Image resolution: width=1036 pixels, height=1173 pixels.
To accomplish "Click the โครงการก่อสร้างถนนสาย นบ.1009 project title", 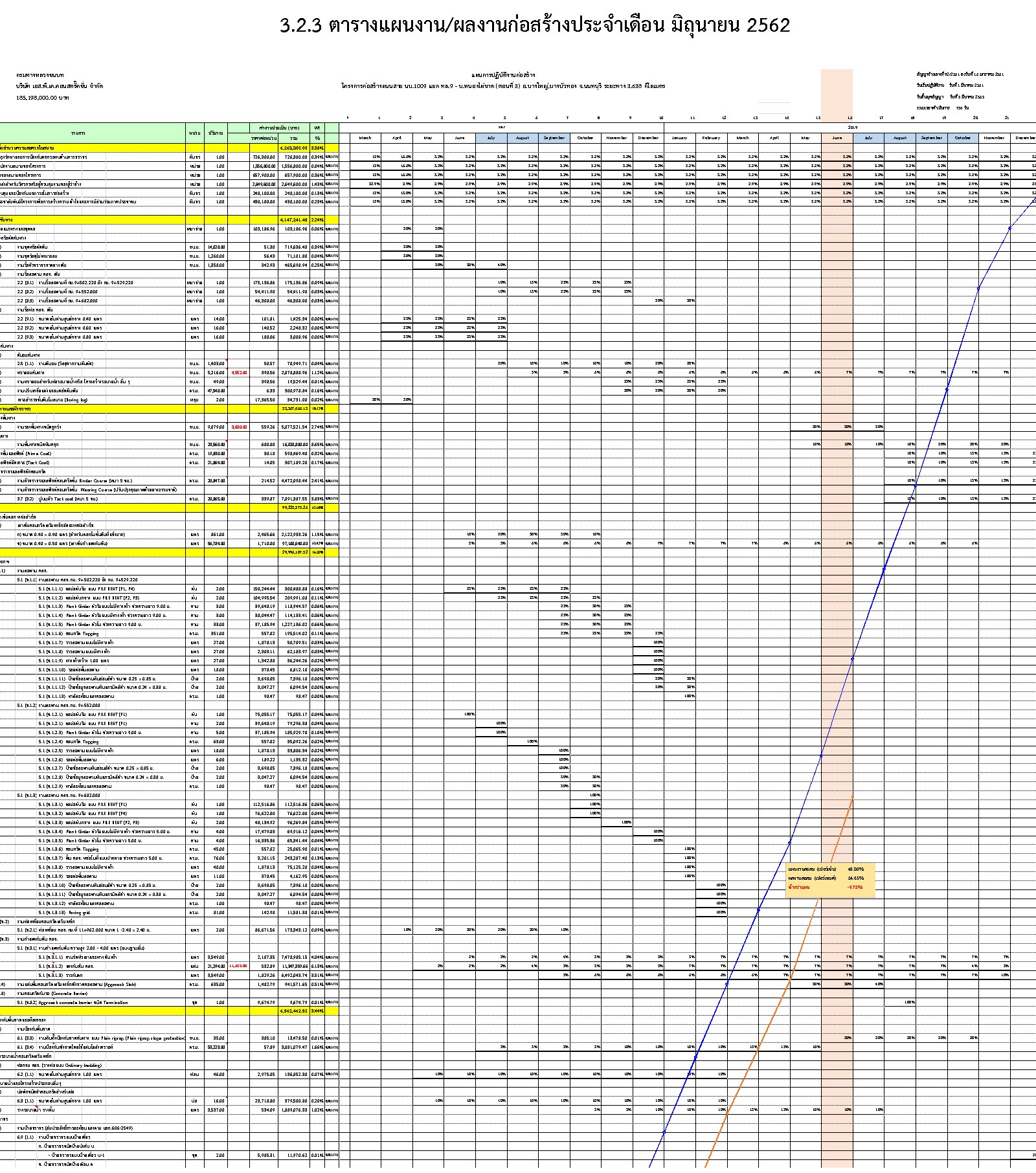I will 503,86.
